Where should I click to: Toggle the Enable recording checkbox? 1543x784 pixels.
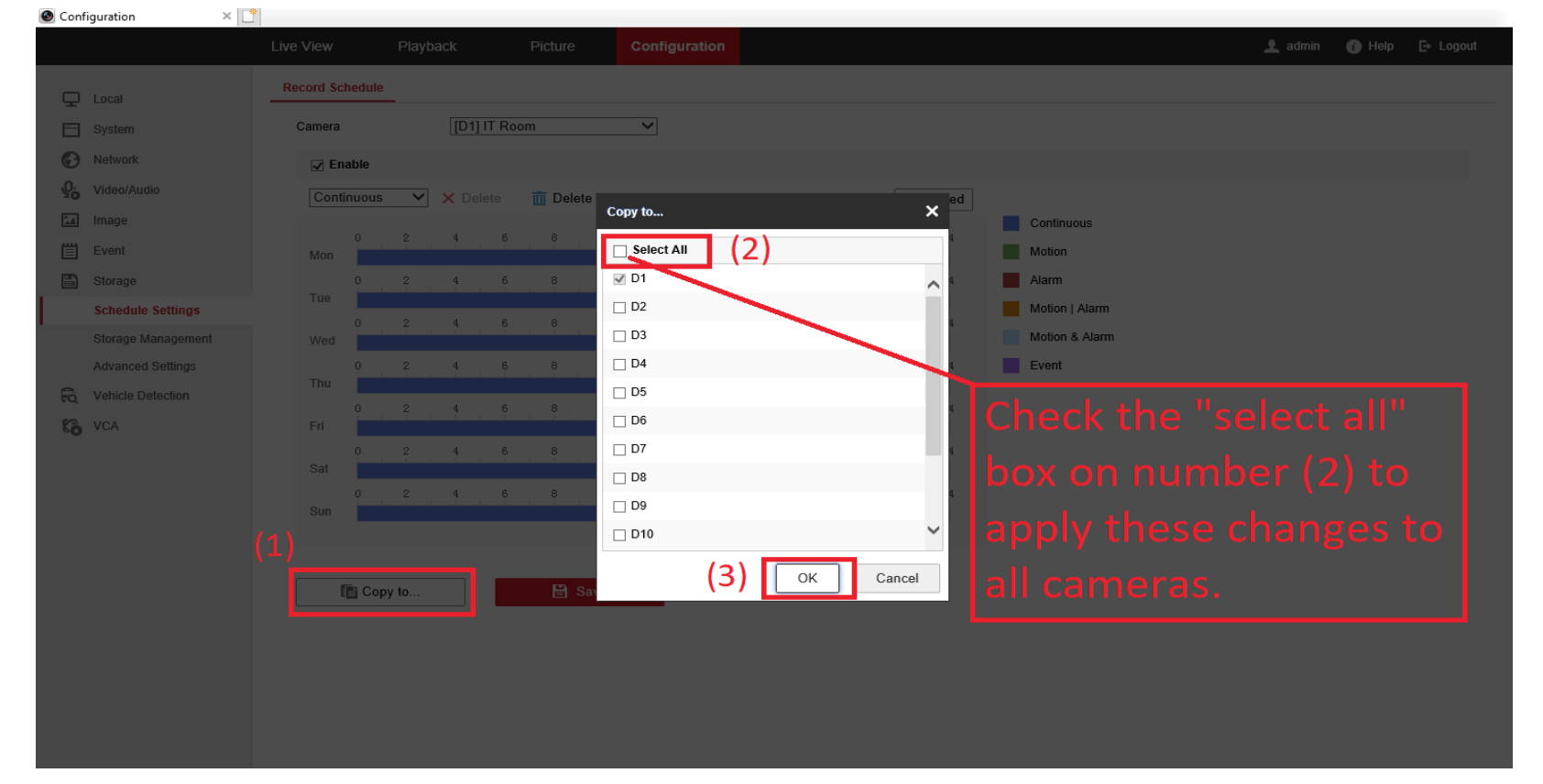tap(317, 166)
